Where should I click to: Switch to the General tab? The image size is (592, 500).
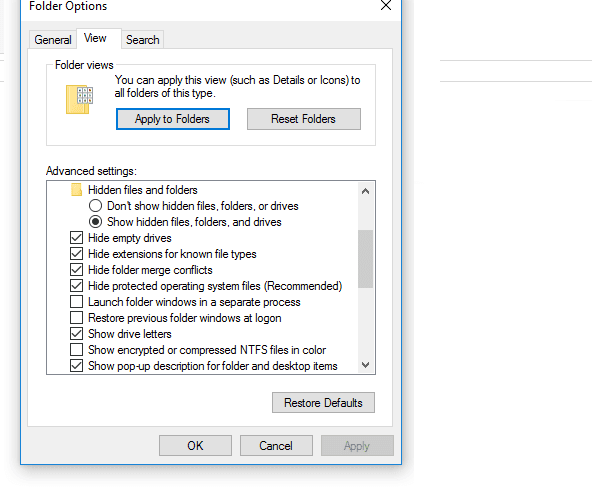pyautogui.click(x=53, y=40)
